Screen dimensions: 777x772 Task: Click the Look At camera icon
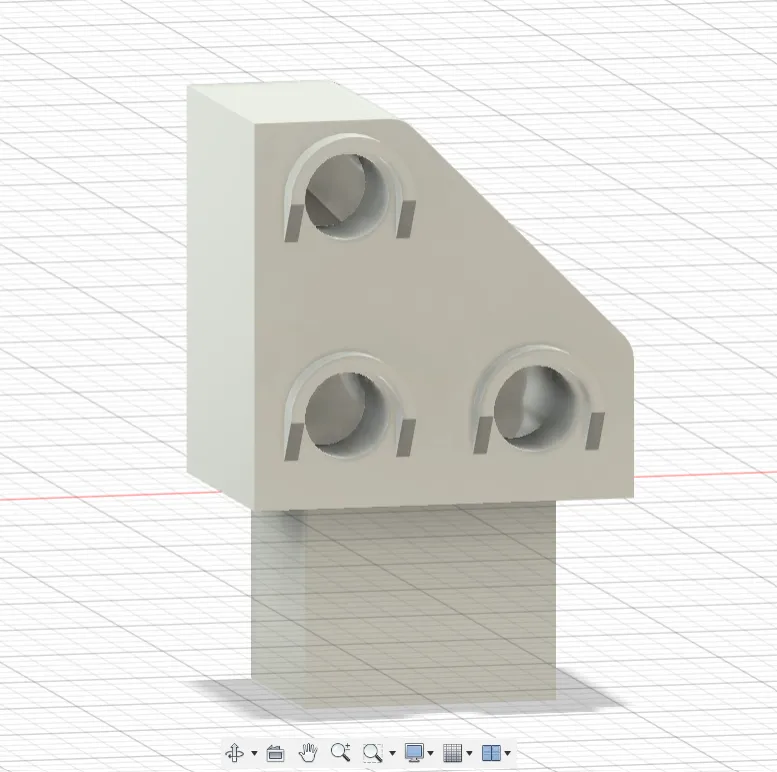pos(275,753)
